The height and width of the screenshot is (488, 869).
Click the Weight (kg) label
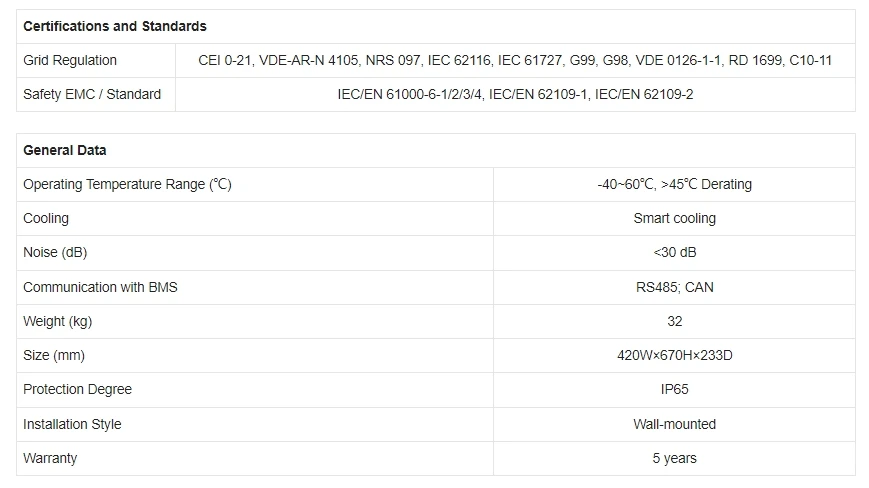tap(57, 321)
